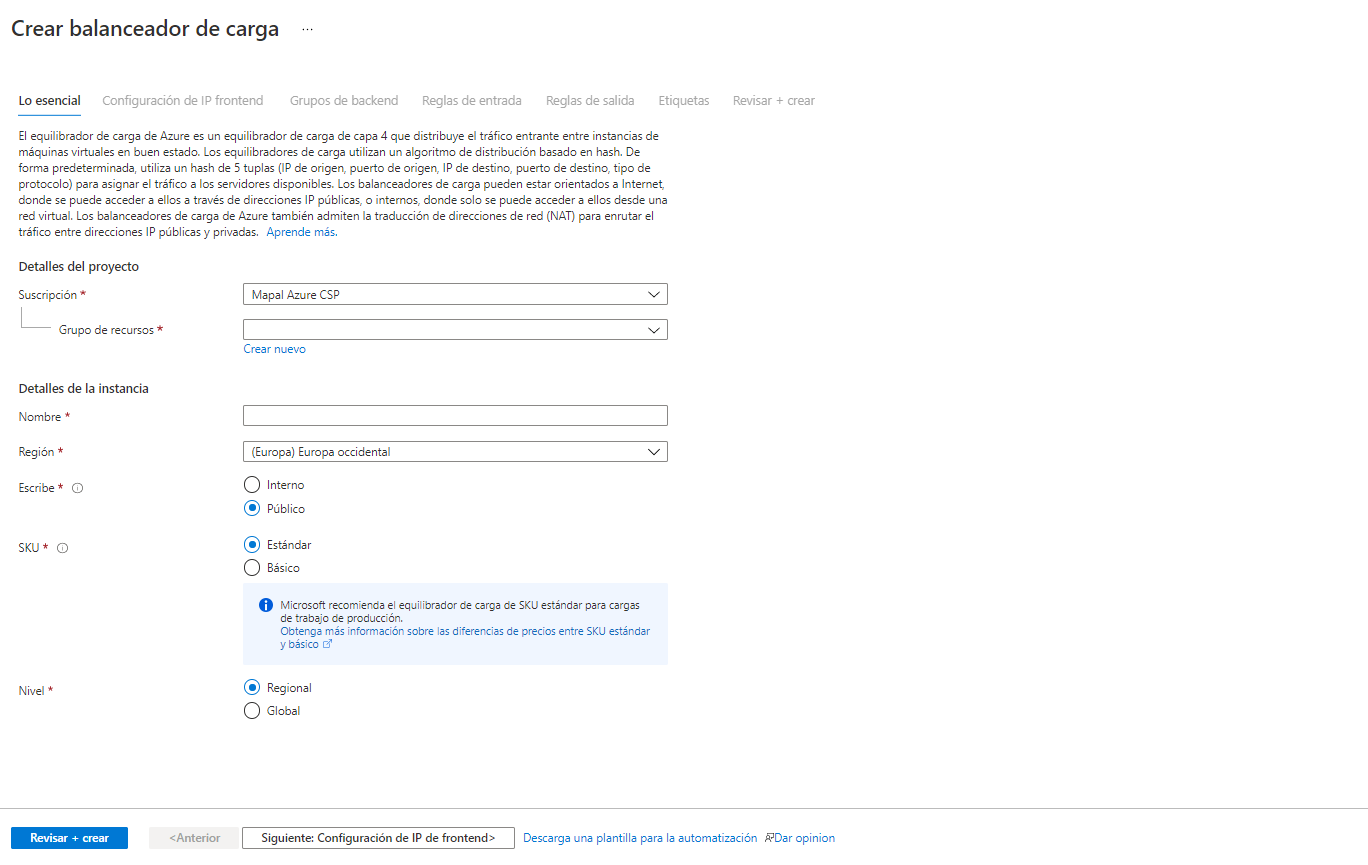The width and height of the screenshot is (1368, 865).
Task: Select the Básico SKU option
Action: coord(252,568)
